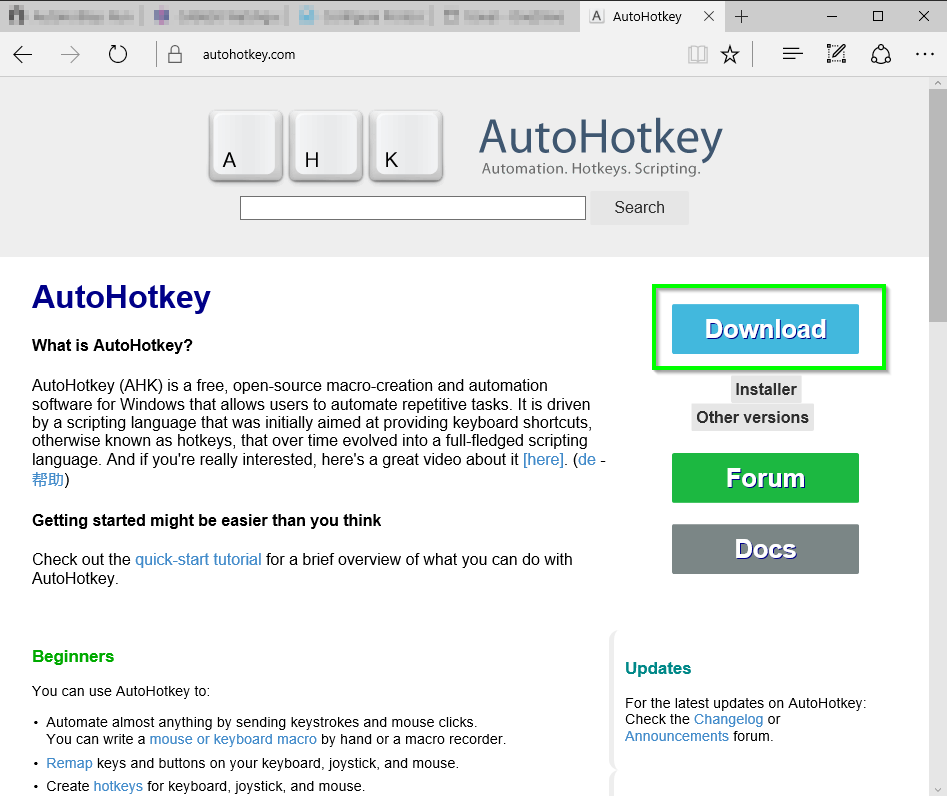Open the Changelog link
Image resolution: width=947 pixels, height=796 pixels.
(x=728, y=719)
